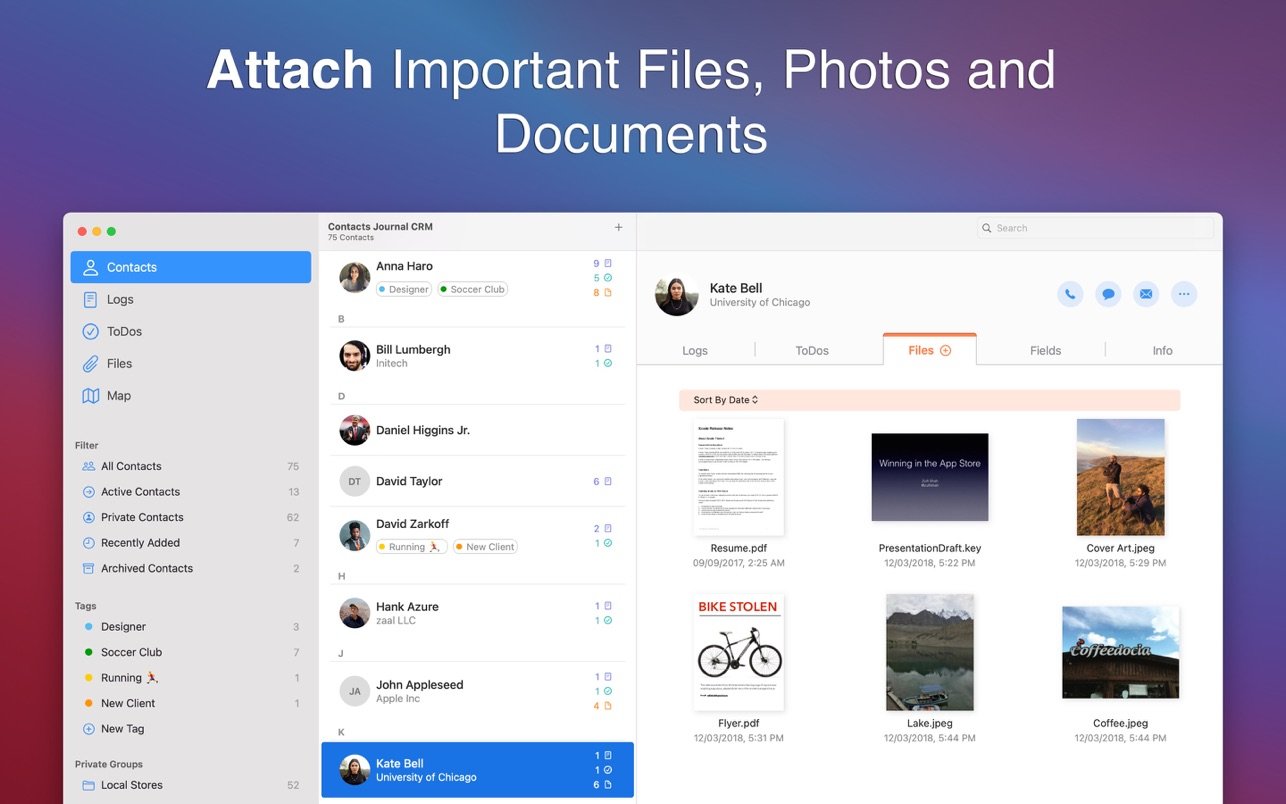Send message via chat bubble icon
Screen dimensions: 1286x804
click(1107, 294)
